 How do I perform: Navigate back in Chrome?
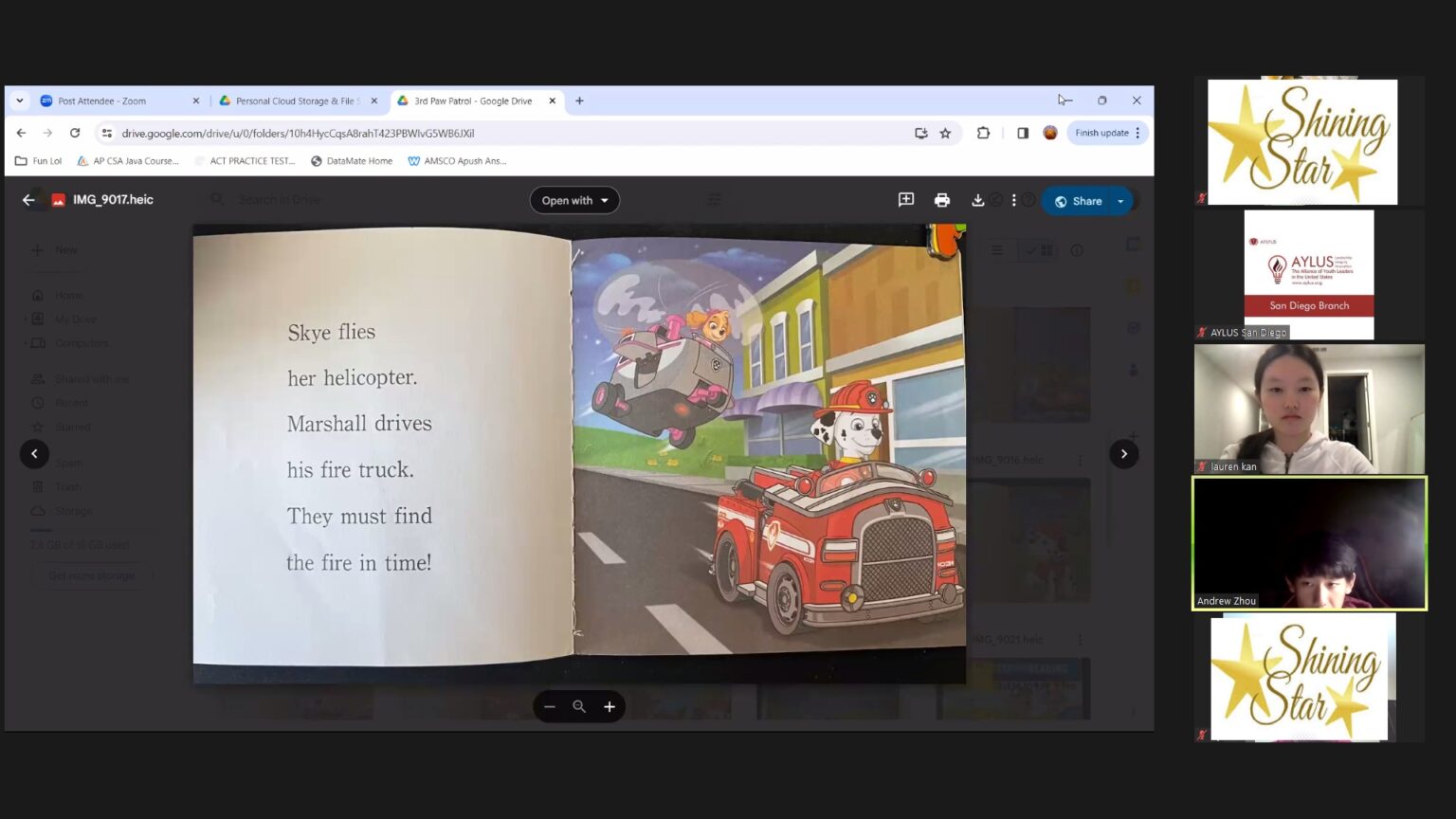[x=21, y=133]
